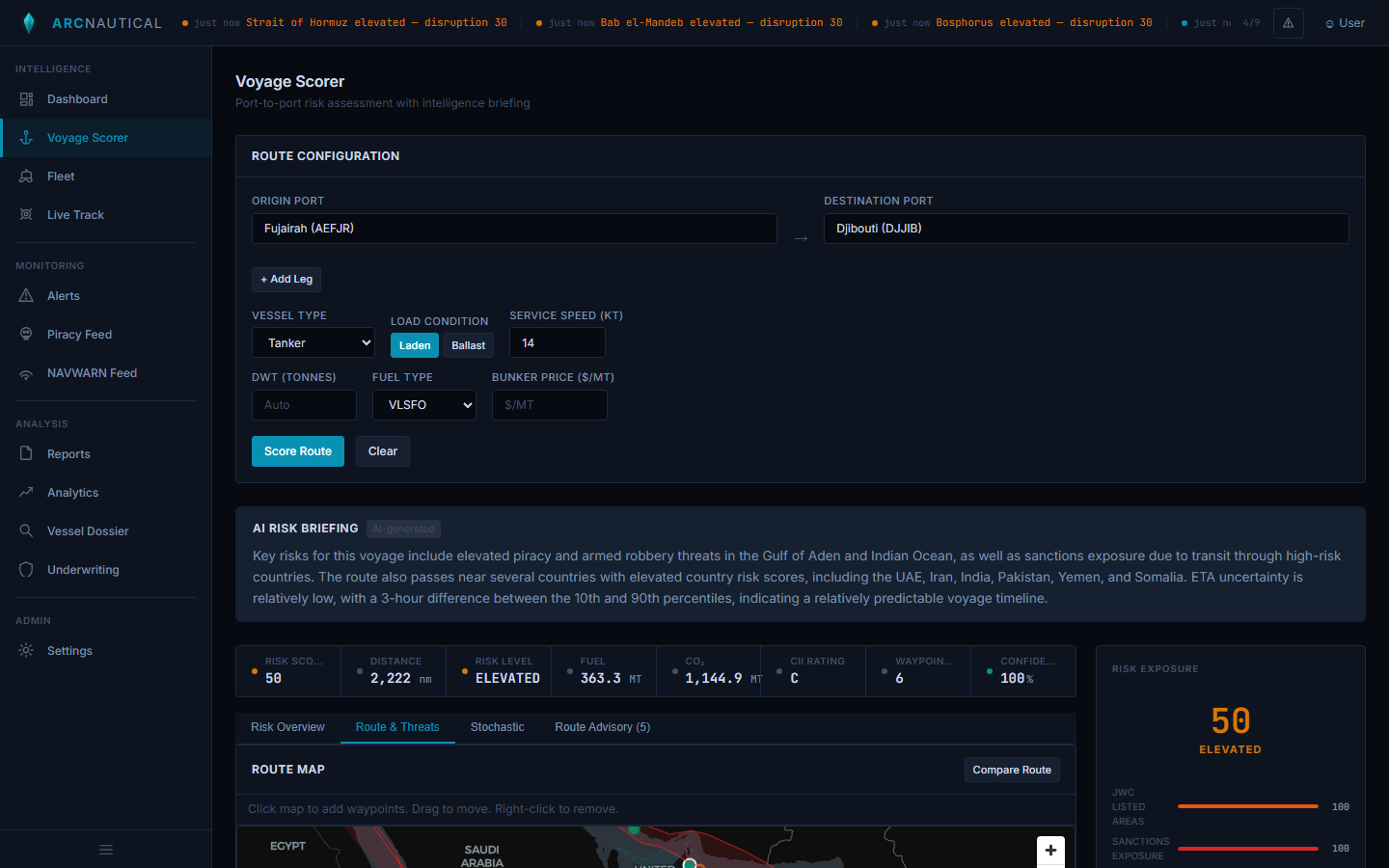
Task: Click the Dashboard icon in sidebar
Action: (26, 99)
